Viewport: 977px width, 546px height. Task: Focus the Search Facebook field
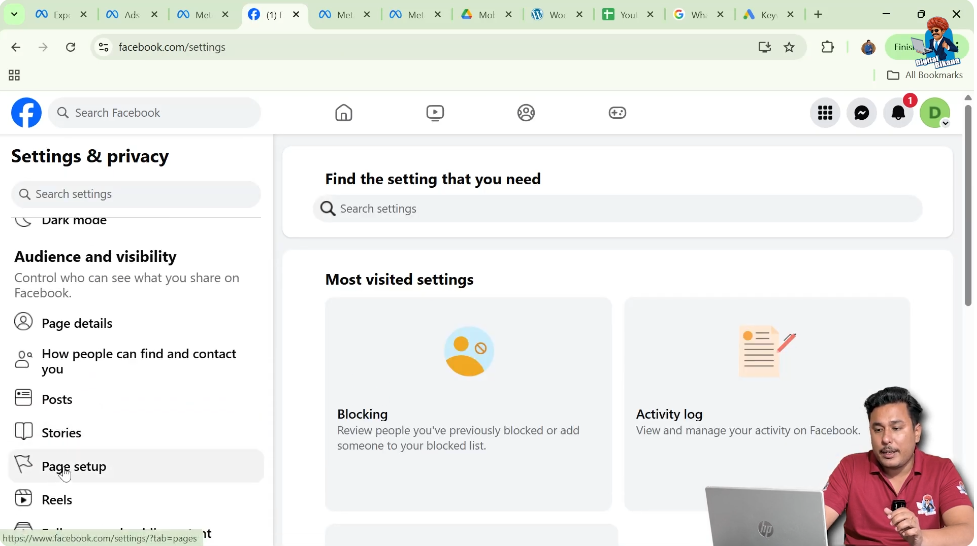pos(155,113)
